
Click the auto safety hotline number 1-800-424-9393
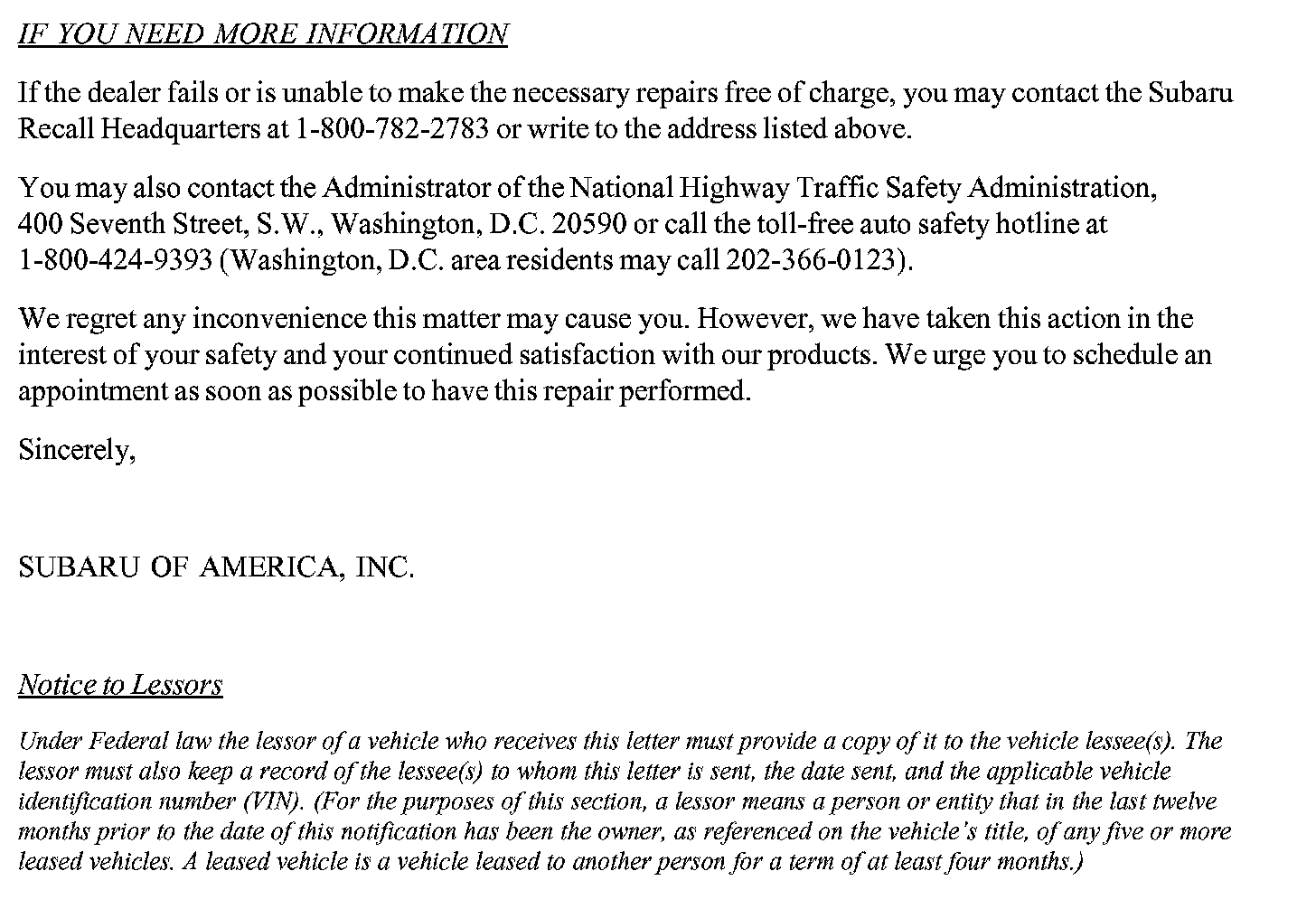click(x=116, y=260)
